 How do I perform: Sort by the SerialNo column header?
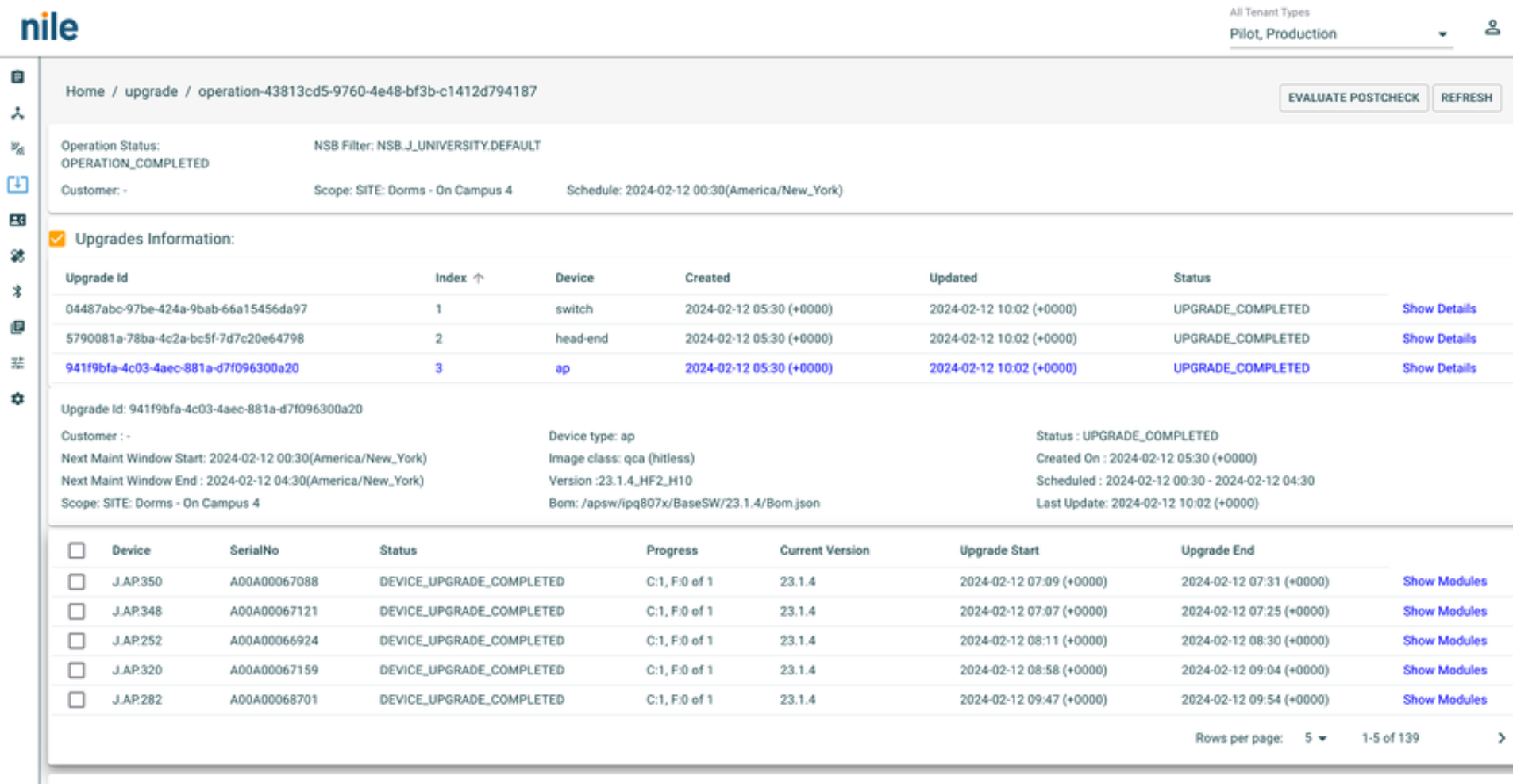(254, 551)
